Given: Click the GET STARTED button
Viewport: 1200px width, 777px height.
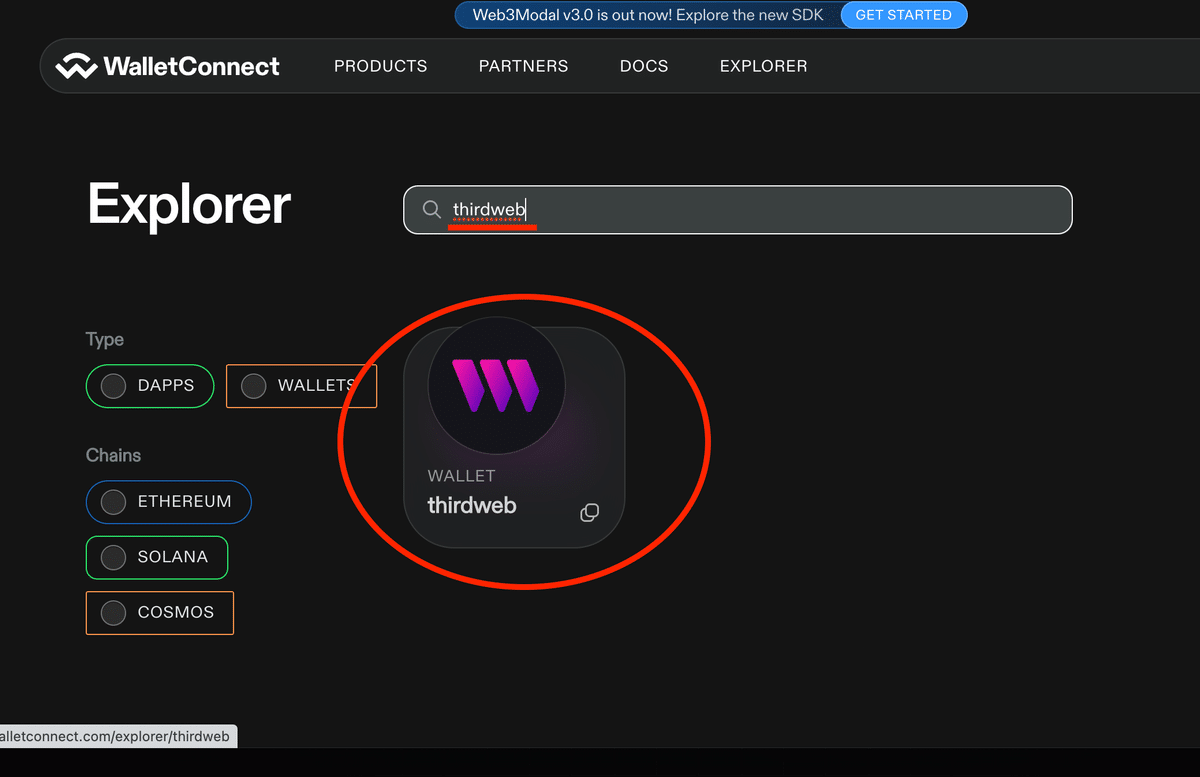Looking at the screenshot, I should [x=904, y=15].
